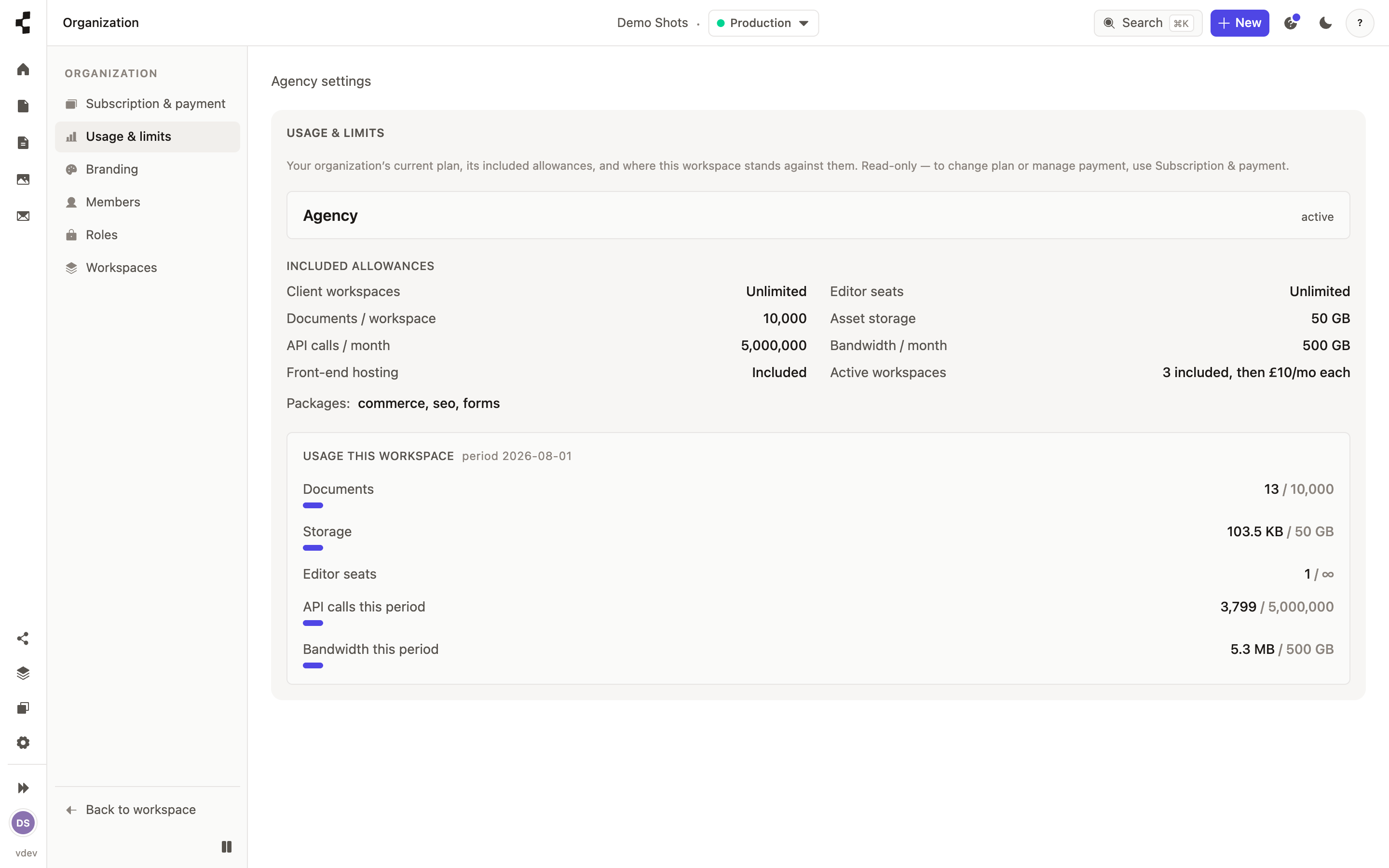Click the Roles lock icon
The height and width of the screenshot is (868, 1389).
(71, 235)
